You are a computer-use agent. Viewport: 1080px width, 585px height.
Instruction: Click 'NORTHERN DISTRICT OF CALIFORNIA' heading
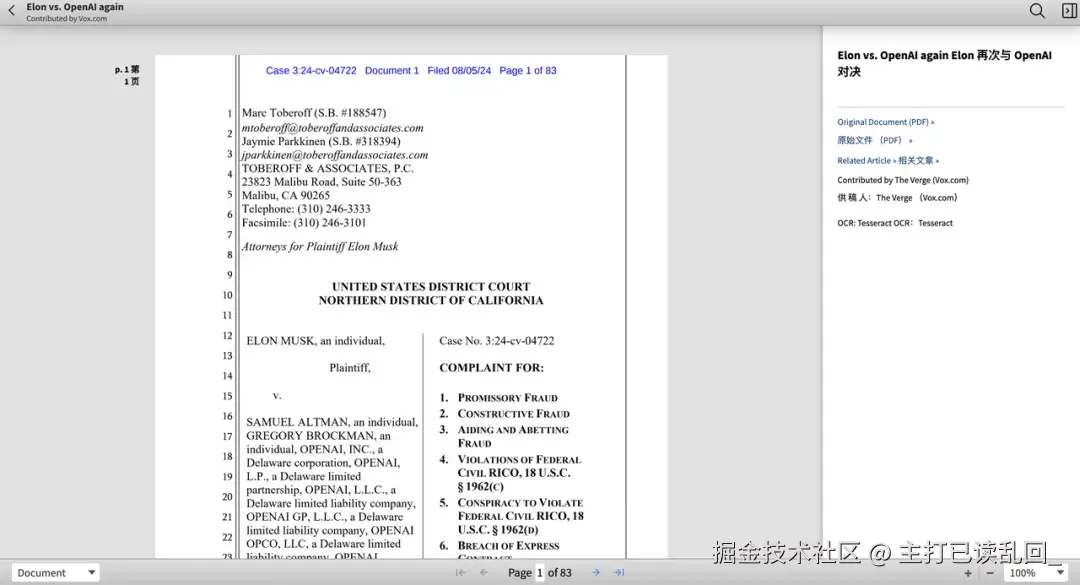point(430,300)
